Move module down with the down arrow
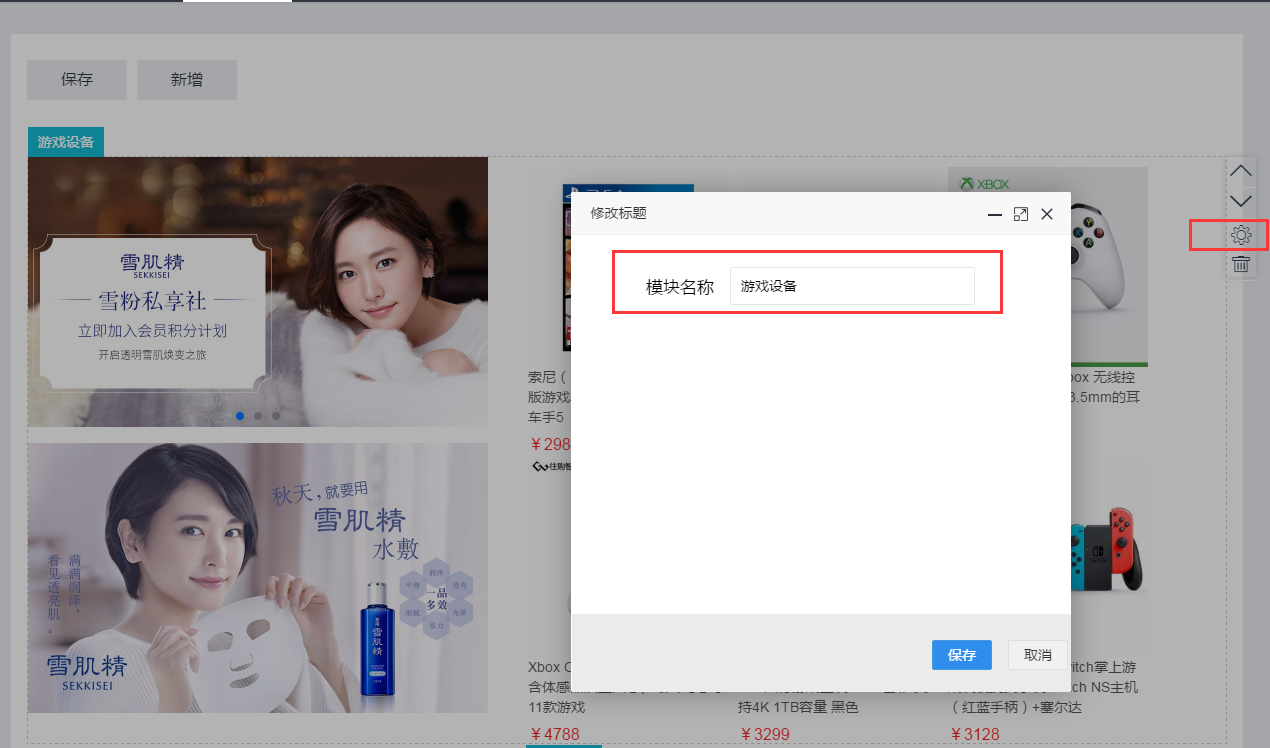Screen dimensions: 1270x748 1241,202
